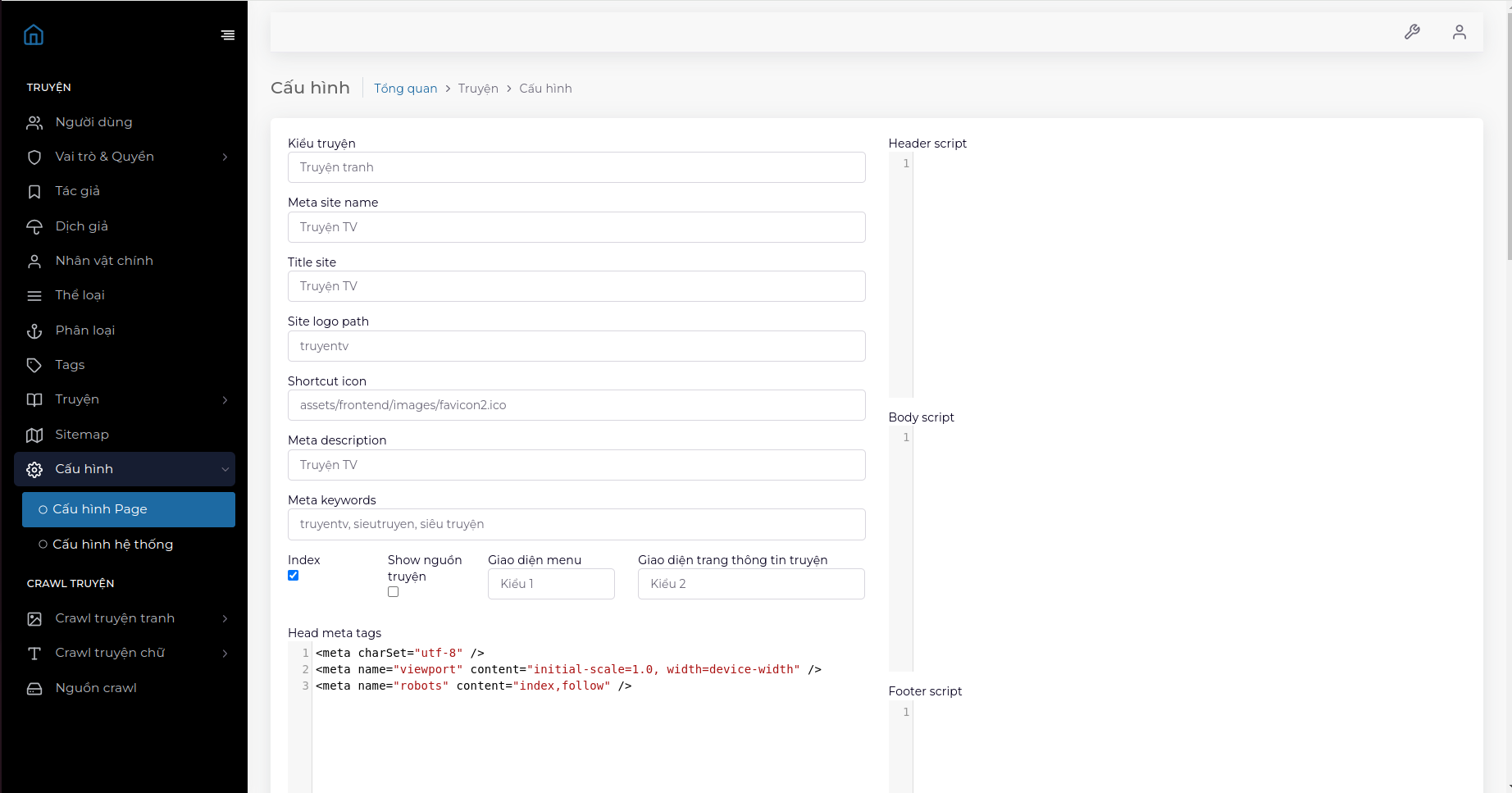The width and height of the screenshot is (1512, 793).
Task: Expand Vai trò & Quyền submenu chevron
Action: click(225, 157)
